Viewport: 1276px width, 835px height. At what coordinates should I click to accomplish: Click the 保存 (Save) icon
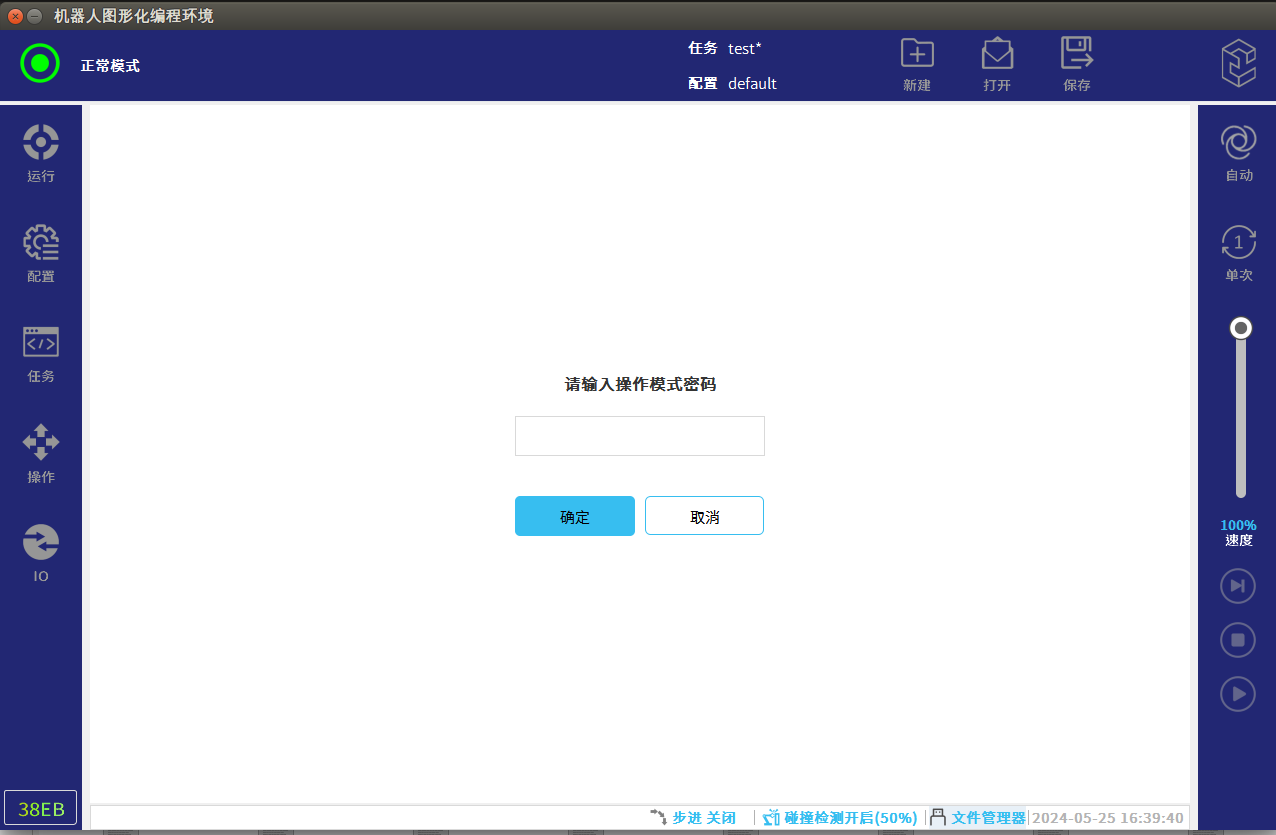(x=1077, y=55)
